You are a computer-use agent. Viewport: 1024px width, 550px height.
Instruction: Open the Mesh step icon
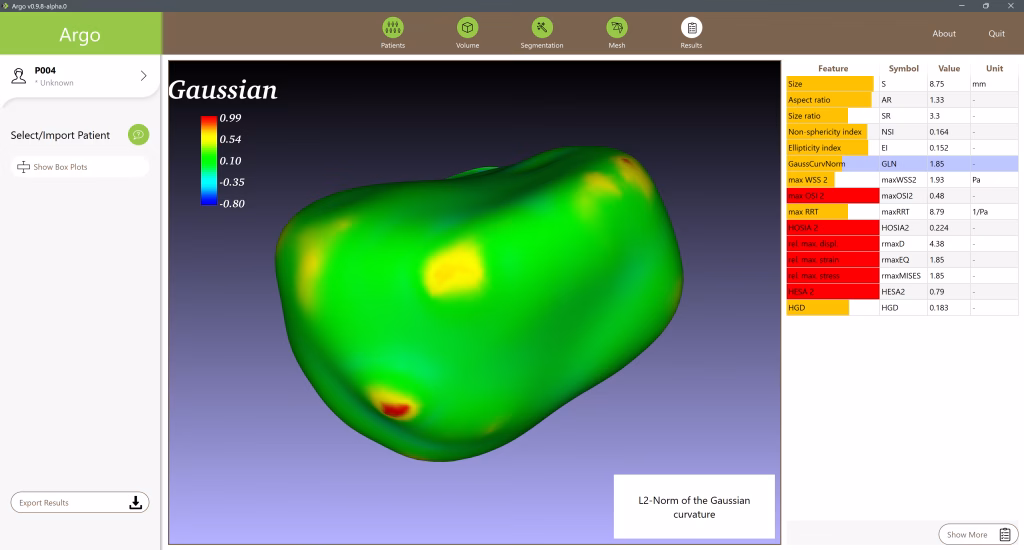click(x=617, y=28)
